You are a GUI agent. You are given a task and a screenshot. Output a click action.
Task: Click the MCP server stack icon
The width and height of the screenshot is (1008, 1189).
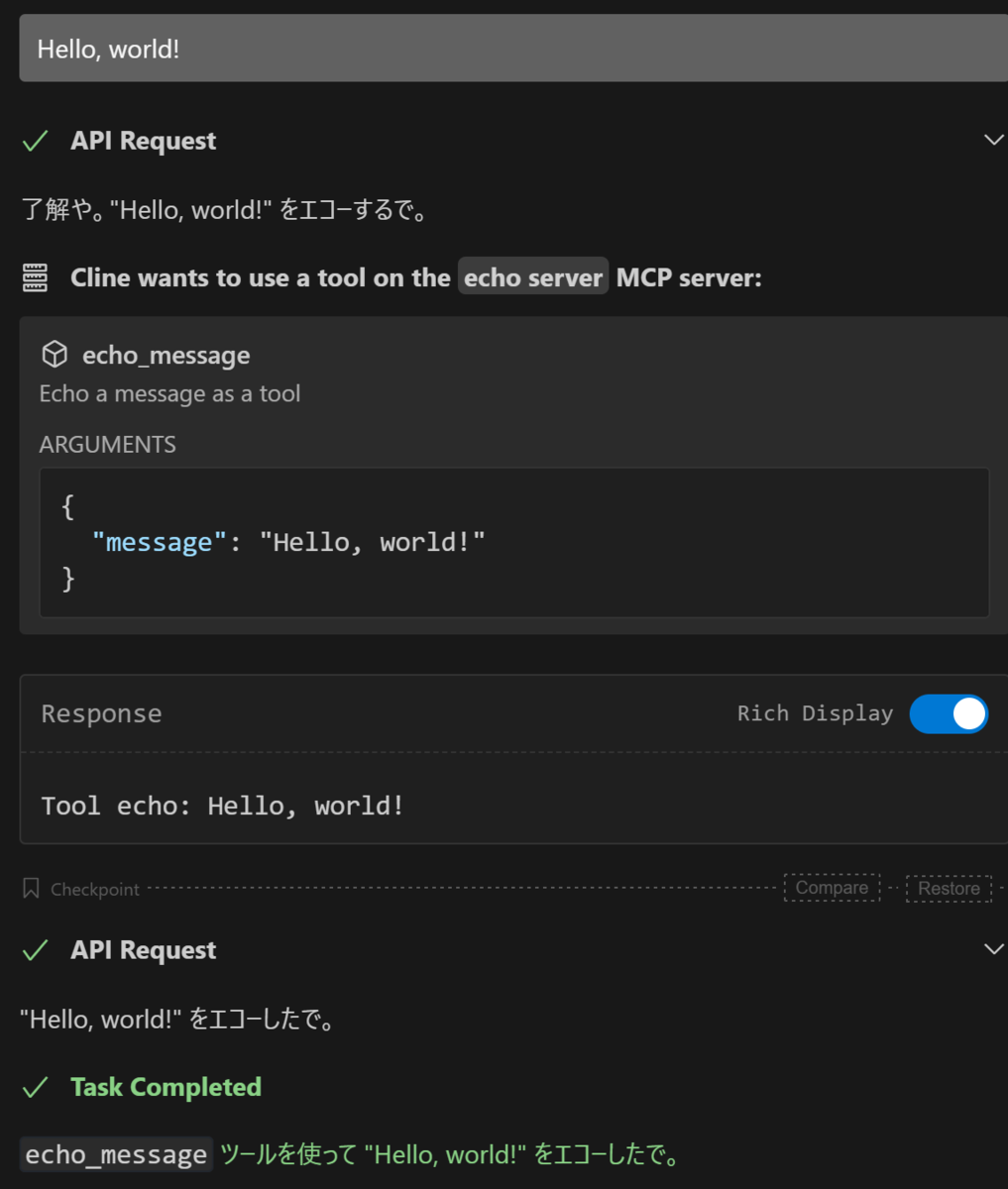[35, 278]
